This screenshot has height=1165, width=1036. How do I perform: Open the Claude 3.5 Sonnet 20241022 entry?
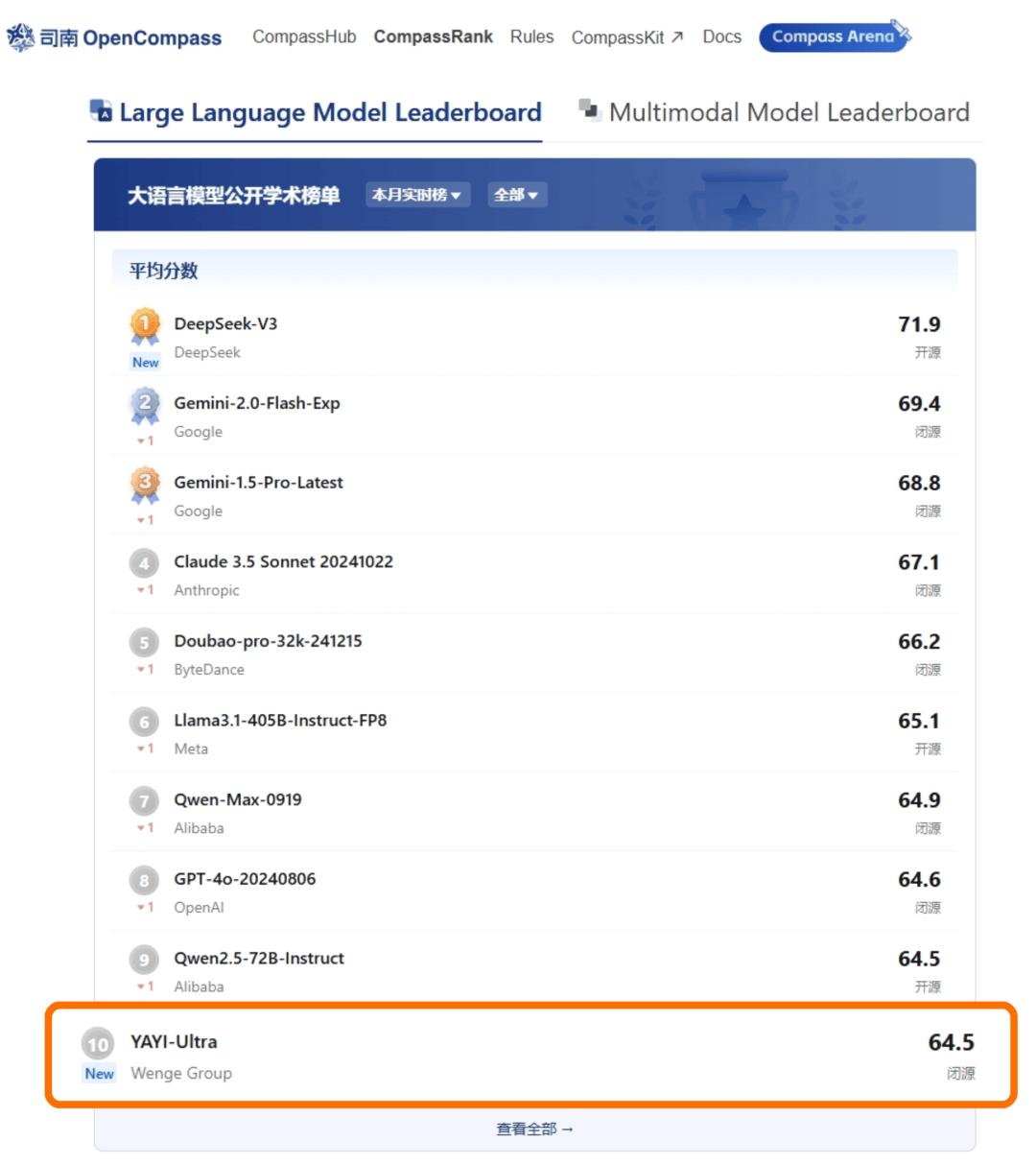(x=534, y=574)
